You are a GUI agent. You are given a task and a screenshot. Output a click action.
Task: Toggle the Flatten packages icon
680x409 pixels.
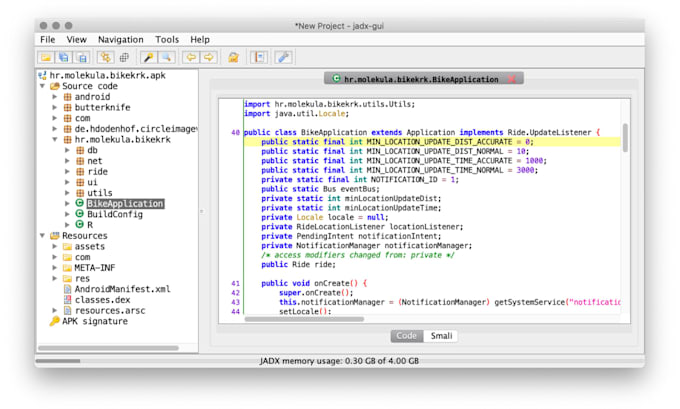point(124,57)
